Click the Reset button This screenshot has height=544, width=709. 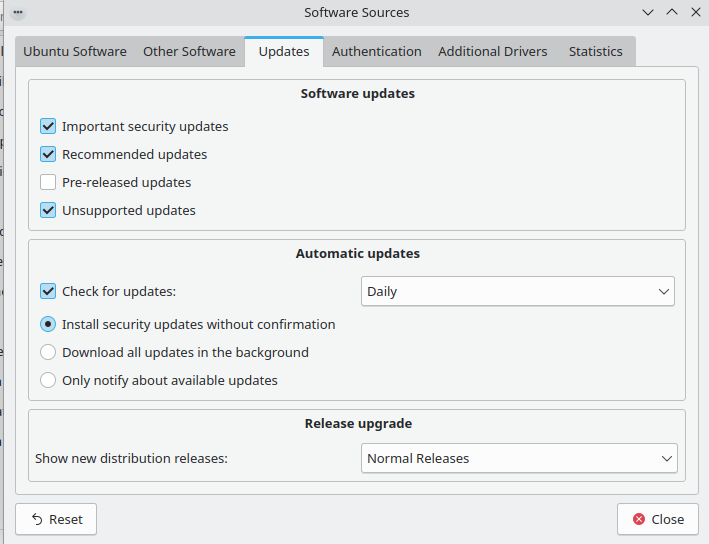(x=56, y=519)
